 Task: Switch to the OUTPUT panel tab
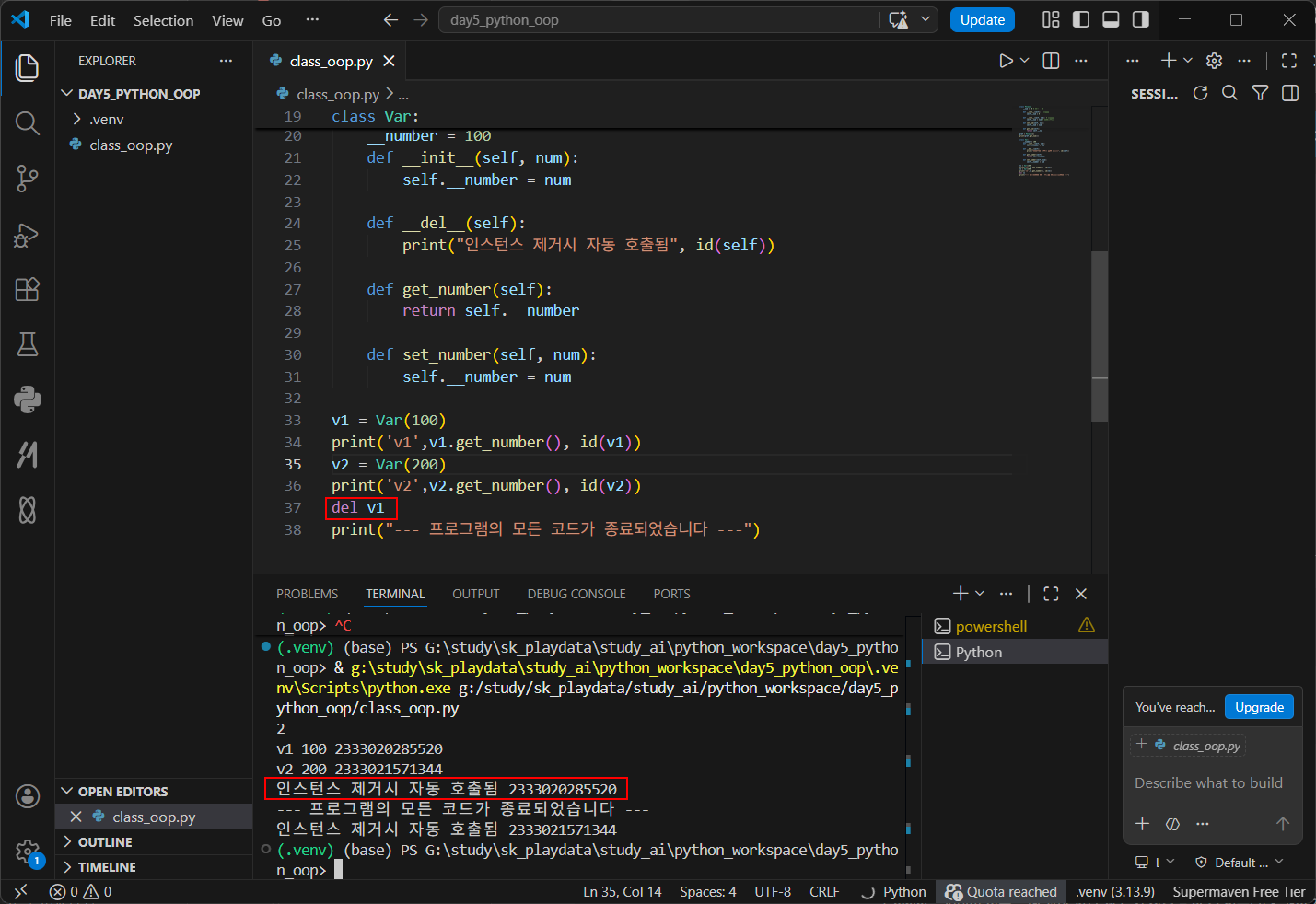(x=476, y=594)
